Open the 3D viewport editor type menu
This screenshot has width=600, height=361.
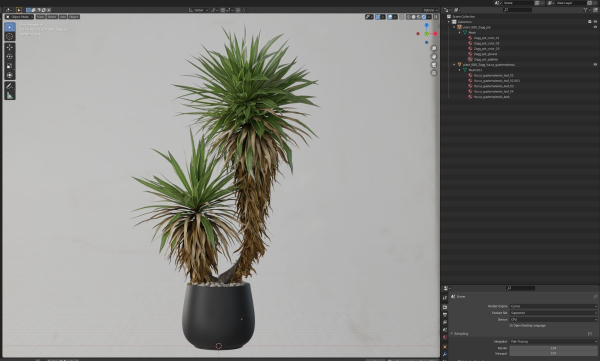point(8,10)
